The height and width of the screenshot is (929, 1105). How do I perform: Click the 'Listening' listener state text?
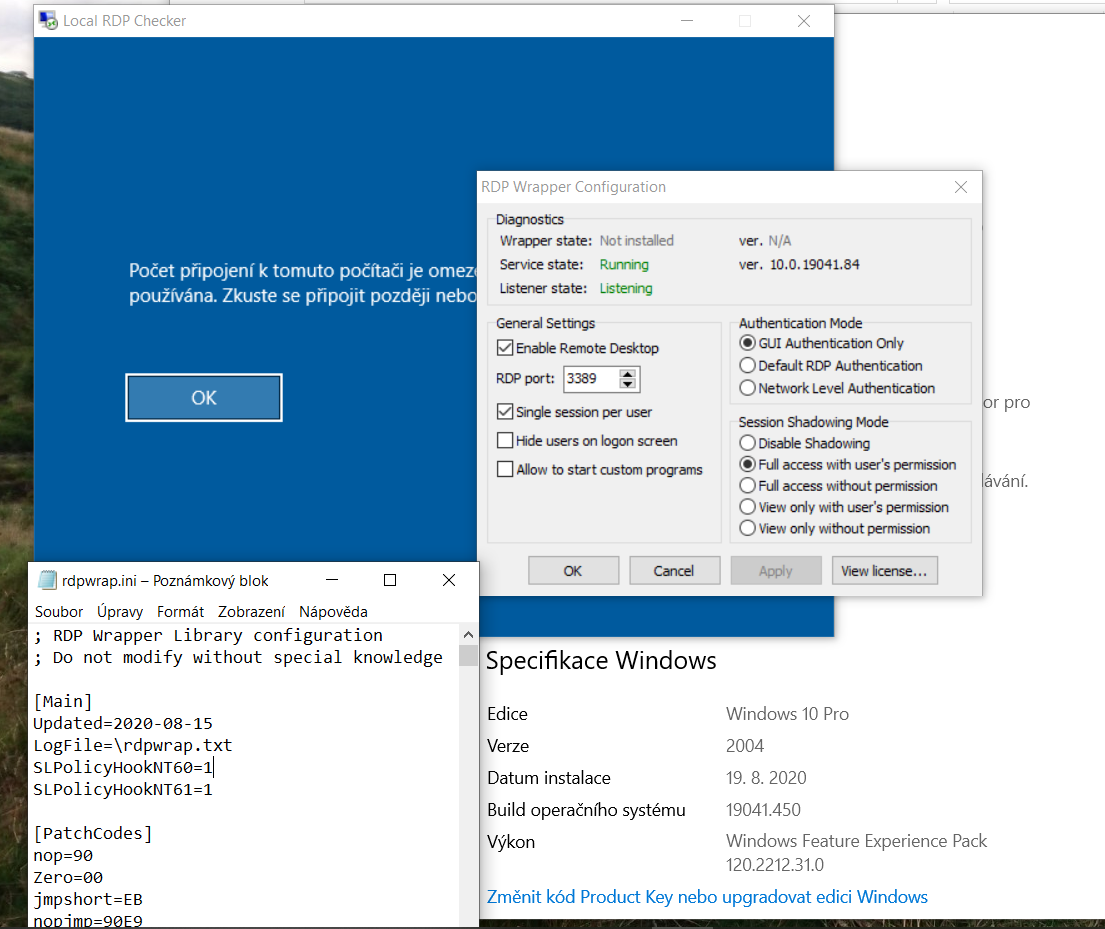coord(626,288)
